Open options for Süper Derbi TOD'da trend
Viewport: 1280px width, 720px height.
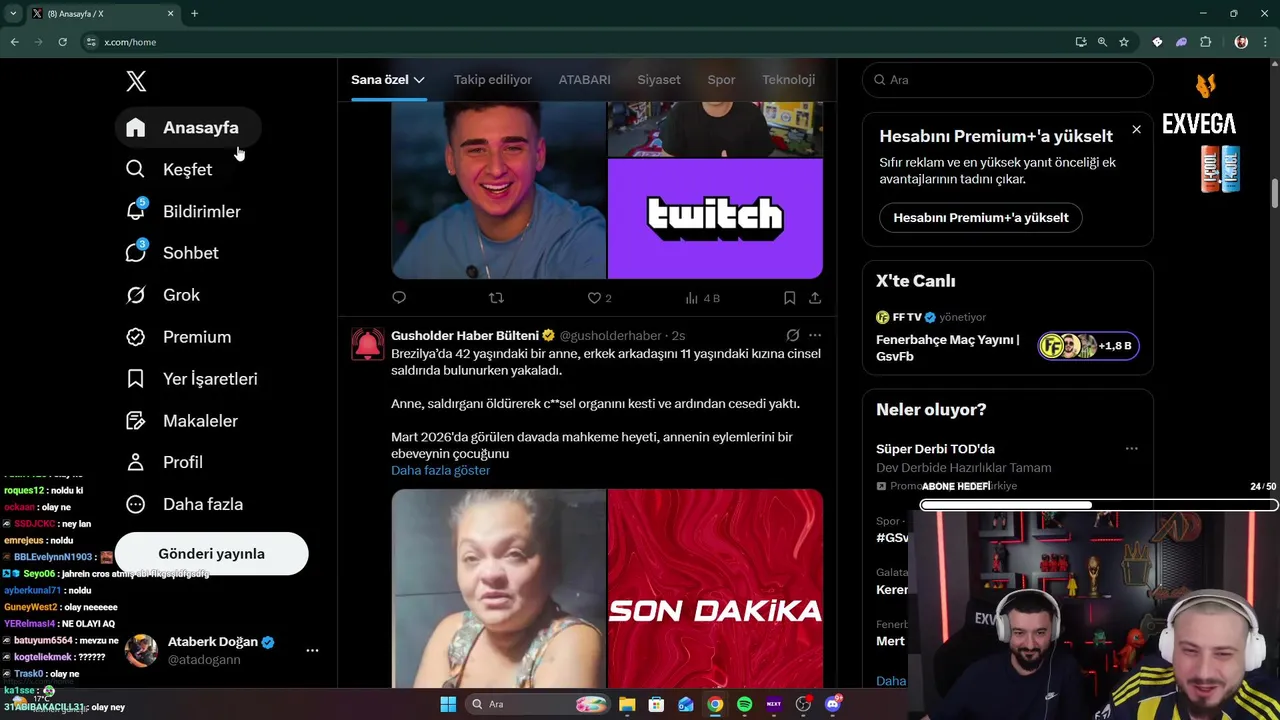pos(1132,449)
